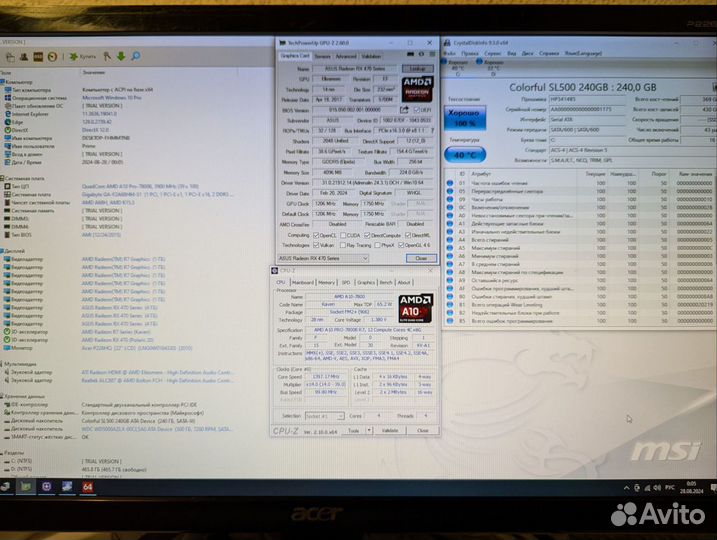Click the blue 40 °C temperature indicator
Viewport: 717px width, 540px height.
click(464, 156)
